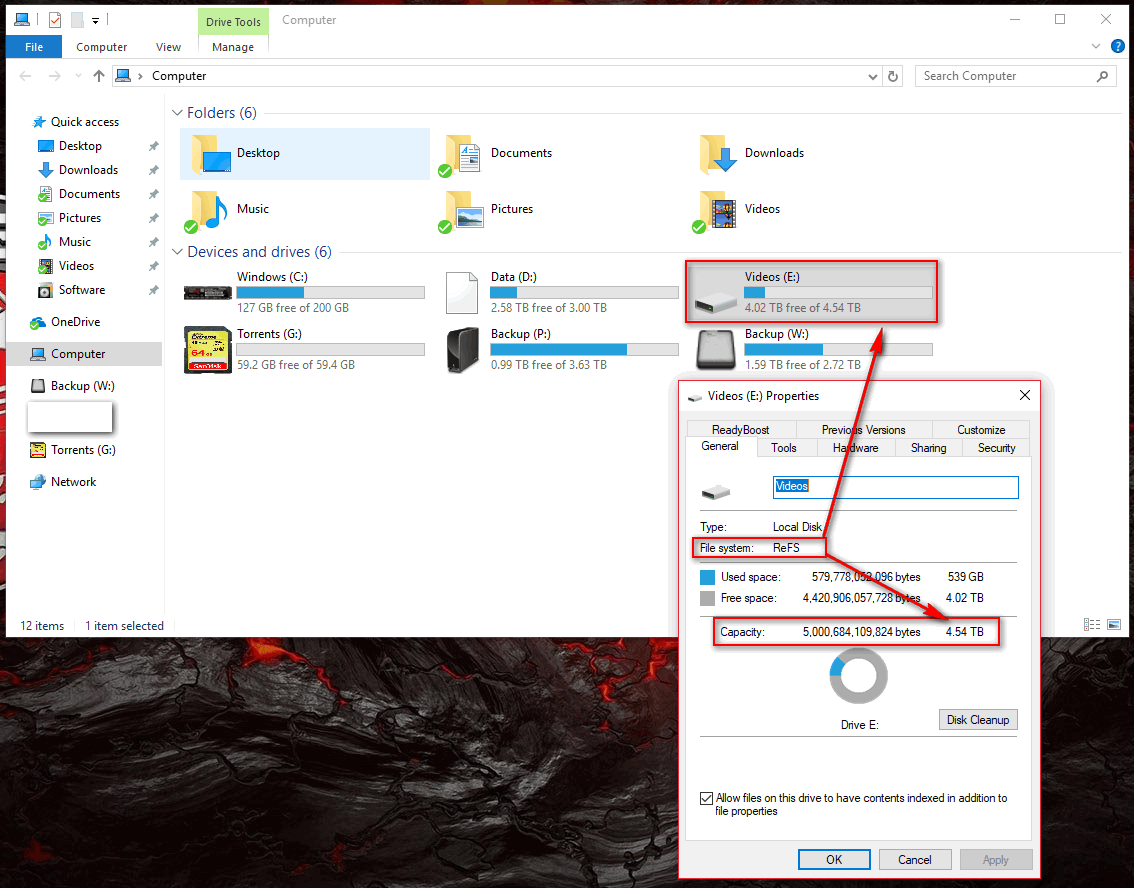Open Explorer help question mark icon
The width and height of the screenshot is (1134, 888).
(x=1117, y=46)
